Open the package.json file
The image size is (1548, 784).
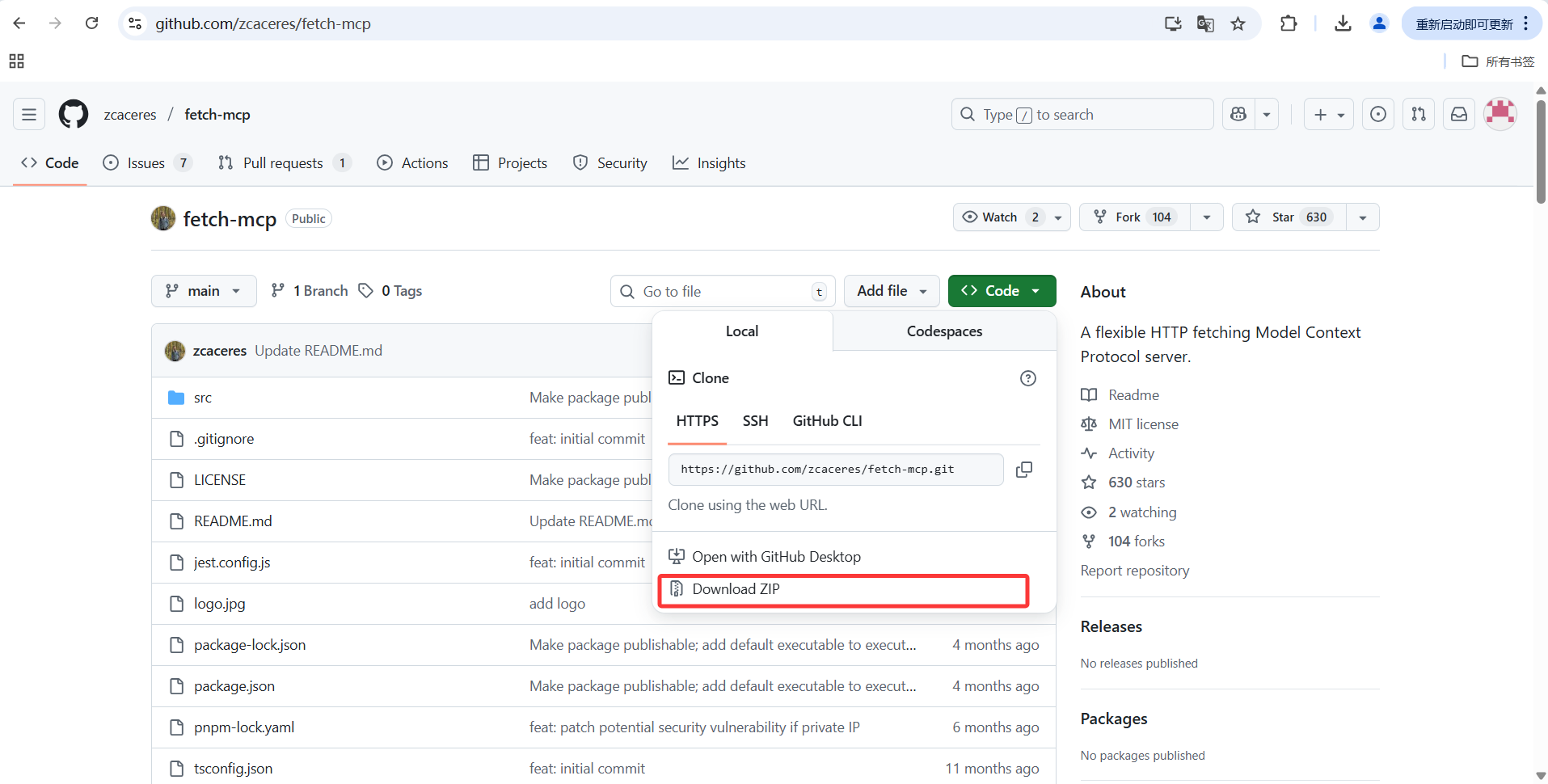coord(234,686)
